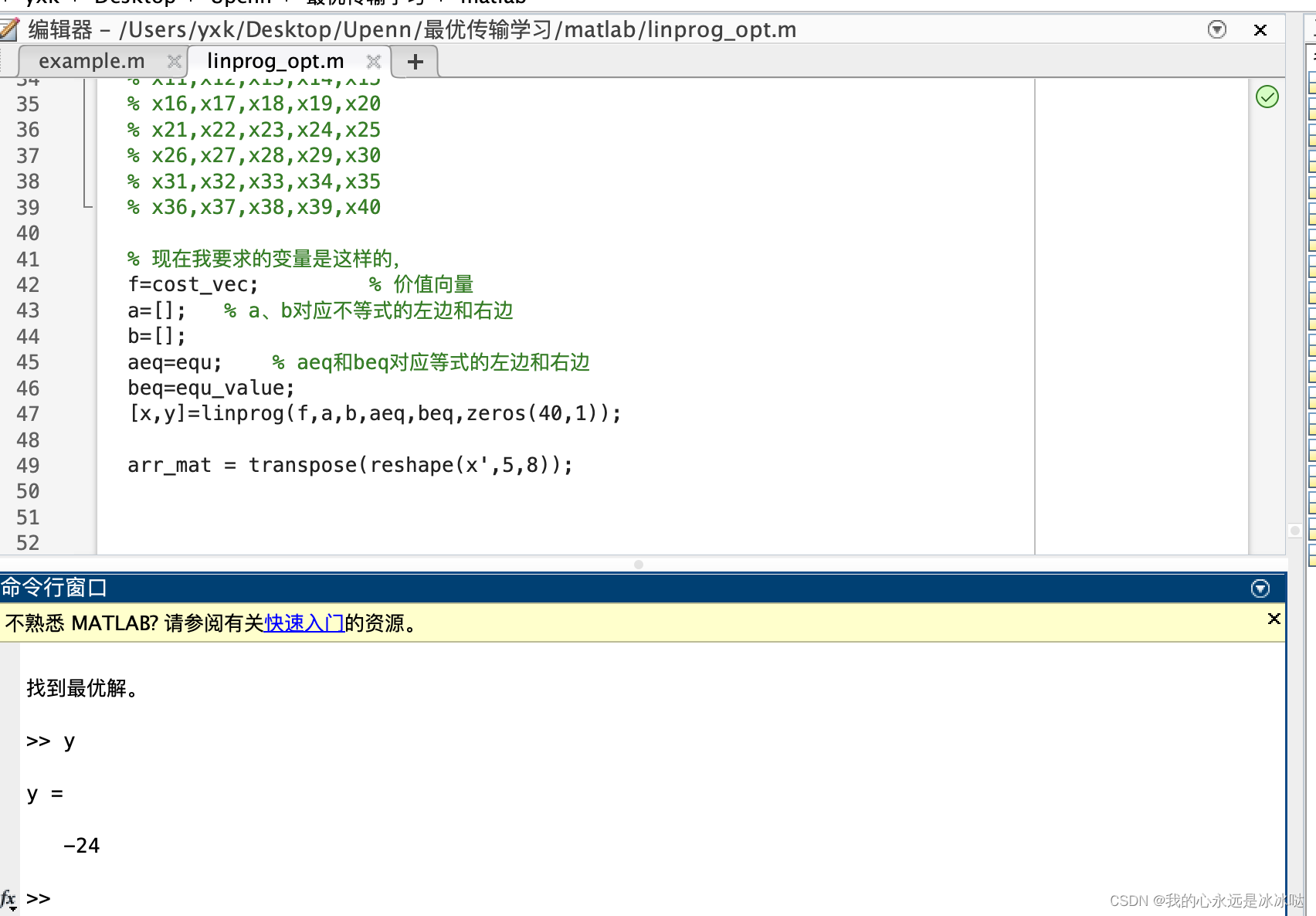This screenshot has width=1316, height=916.
Task: Click line number 49 in the gutter
Action: click(28, 466)
